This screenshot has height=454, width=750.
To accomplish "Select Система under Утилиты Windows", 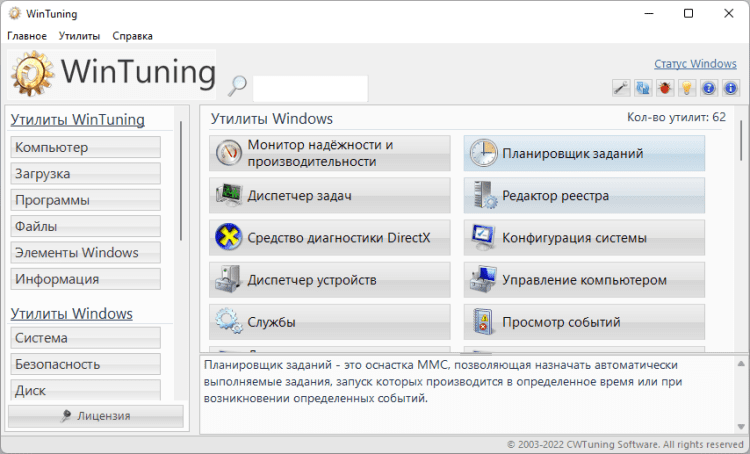I will tap(86, 338).
